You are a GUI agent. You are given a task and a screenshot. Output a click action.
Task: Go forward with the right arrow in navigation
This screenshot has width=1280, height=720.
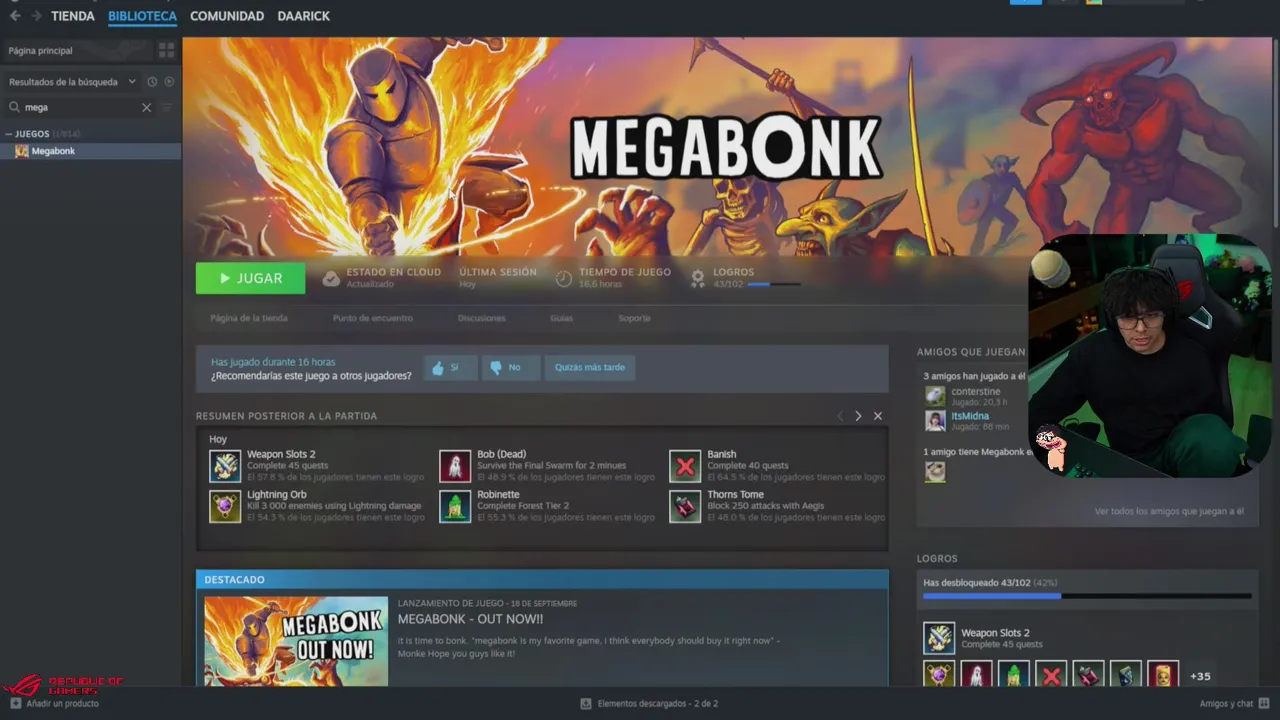pos(37,16)
